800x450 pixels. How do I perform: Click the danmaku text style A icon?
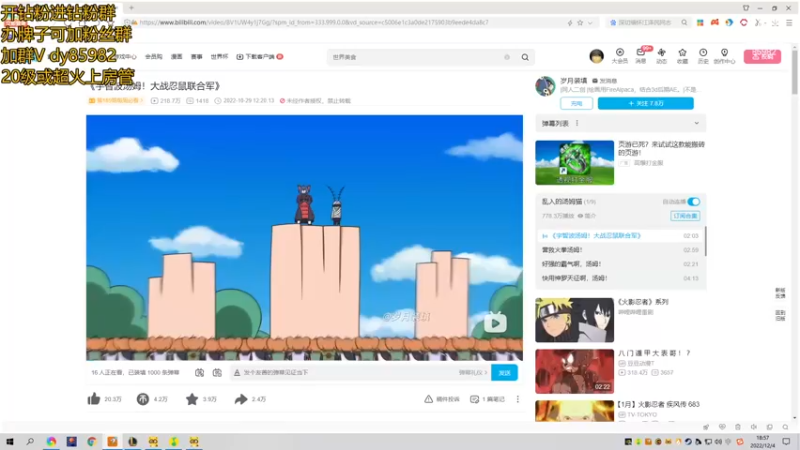(237, 372)
